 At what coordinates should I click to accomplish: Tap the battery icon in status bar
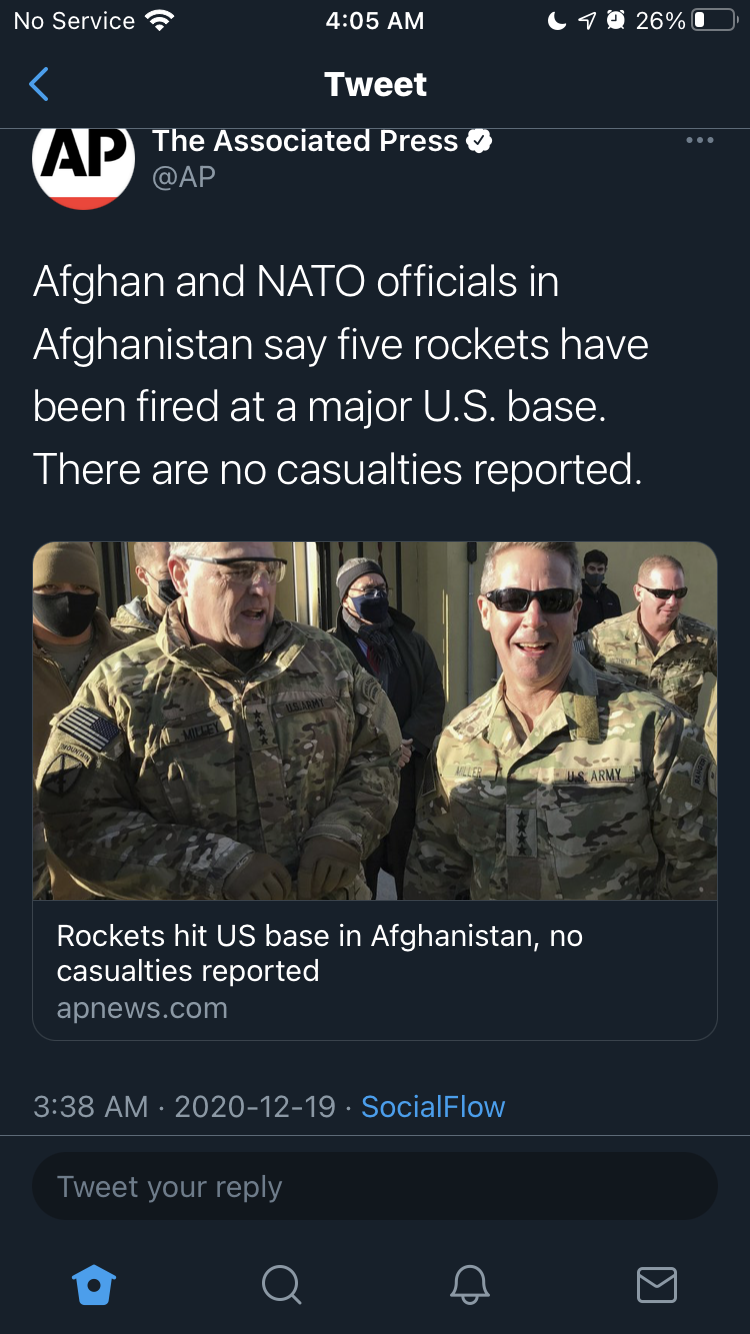714,20
